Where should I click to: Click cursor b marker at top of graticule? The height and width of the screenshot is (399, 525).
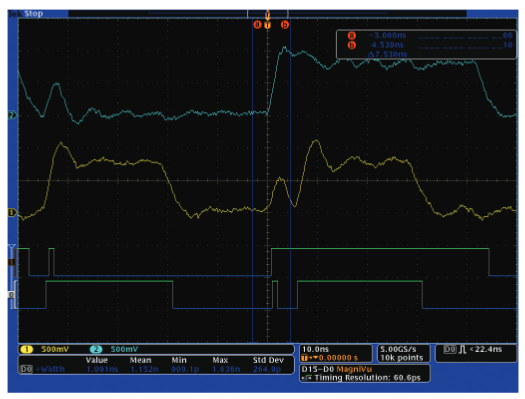pyautogui.click(x=285, y=24)
